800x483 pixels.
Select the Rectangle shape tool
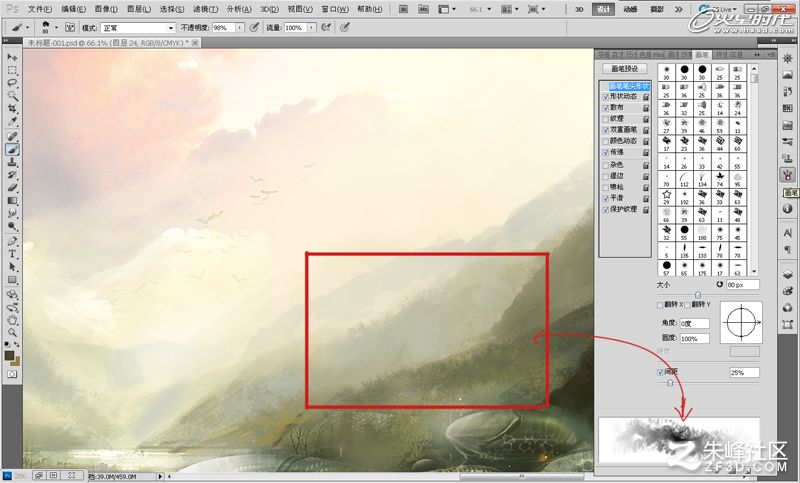click(12, 279)
